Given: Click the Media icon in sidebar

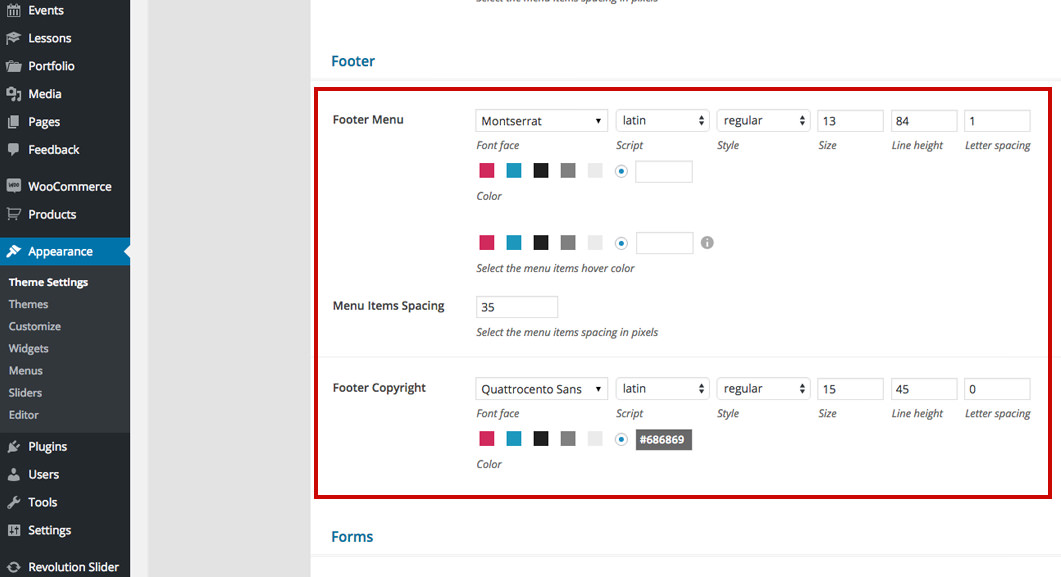Looking at the screenshot, I should click(14, 94).
